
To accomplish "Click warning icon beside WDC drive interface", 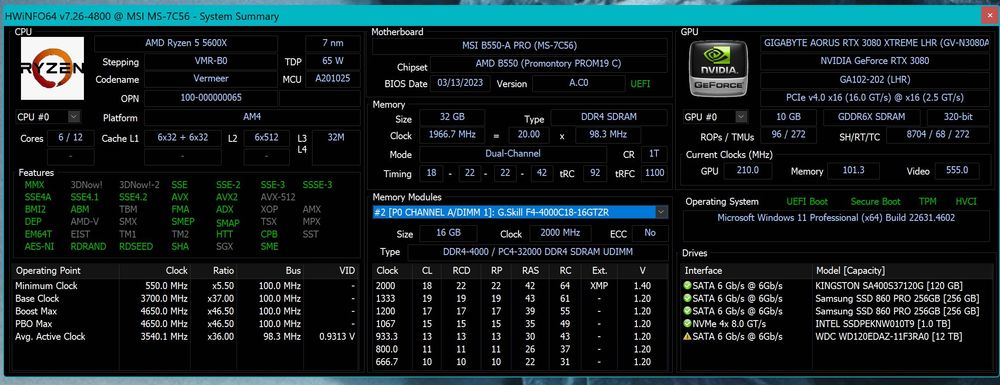I will (x=687, y=337).
